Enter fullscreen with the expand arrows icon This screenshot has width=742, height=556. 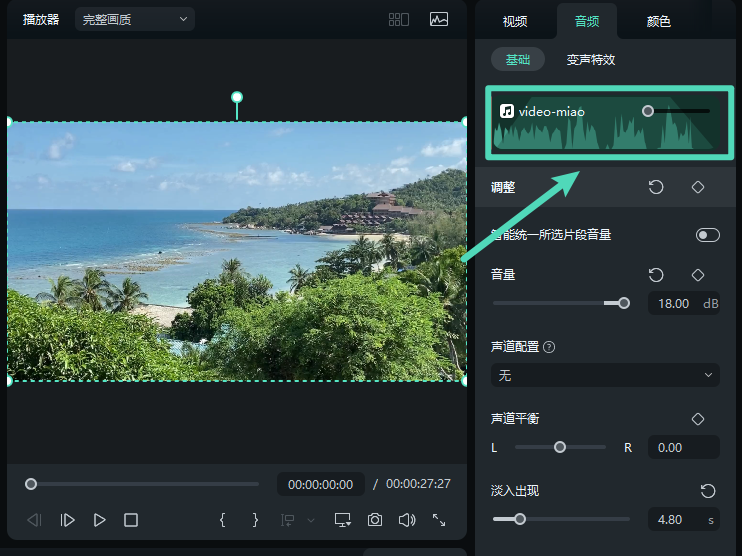point(439,521)
